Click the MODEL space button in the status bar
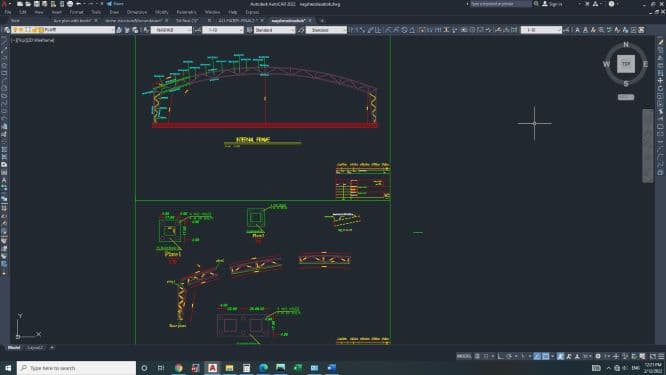 pyautogui.click(x=464, y=356)
